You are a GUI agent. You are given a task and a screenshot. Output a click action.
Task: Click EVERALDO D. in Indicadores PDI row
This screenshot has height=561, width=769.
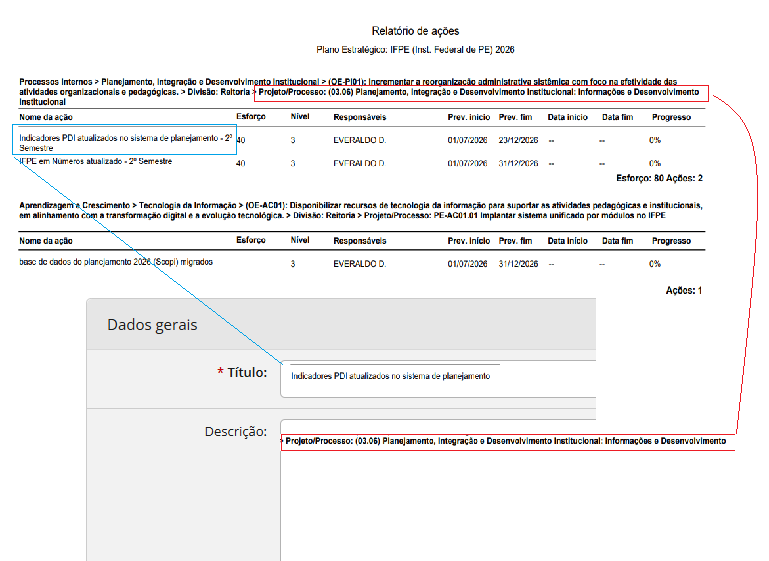(359, 140)
